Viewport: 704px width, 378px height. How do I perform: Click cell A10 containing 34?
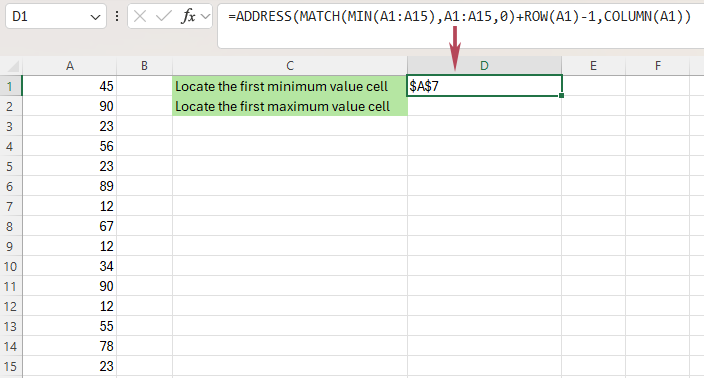click(70, 266)
